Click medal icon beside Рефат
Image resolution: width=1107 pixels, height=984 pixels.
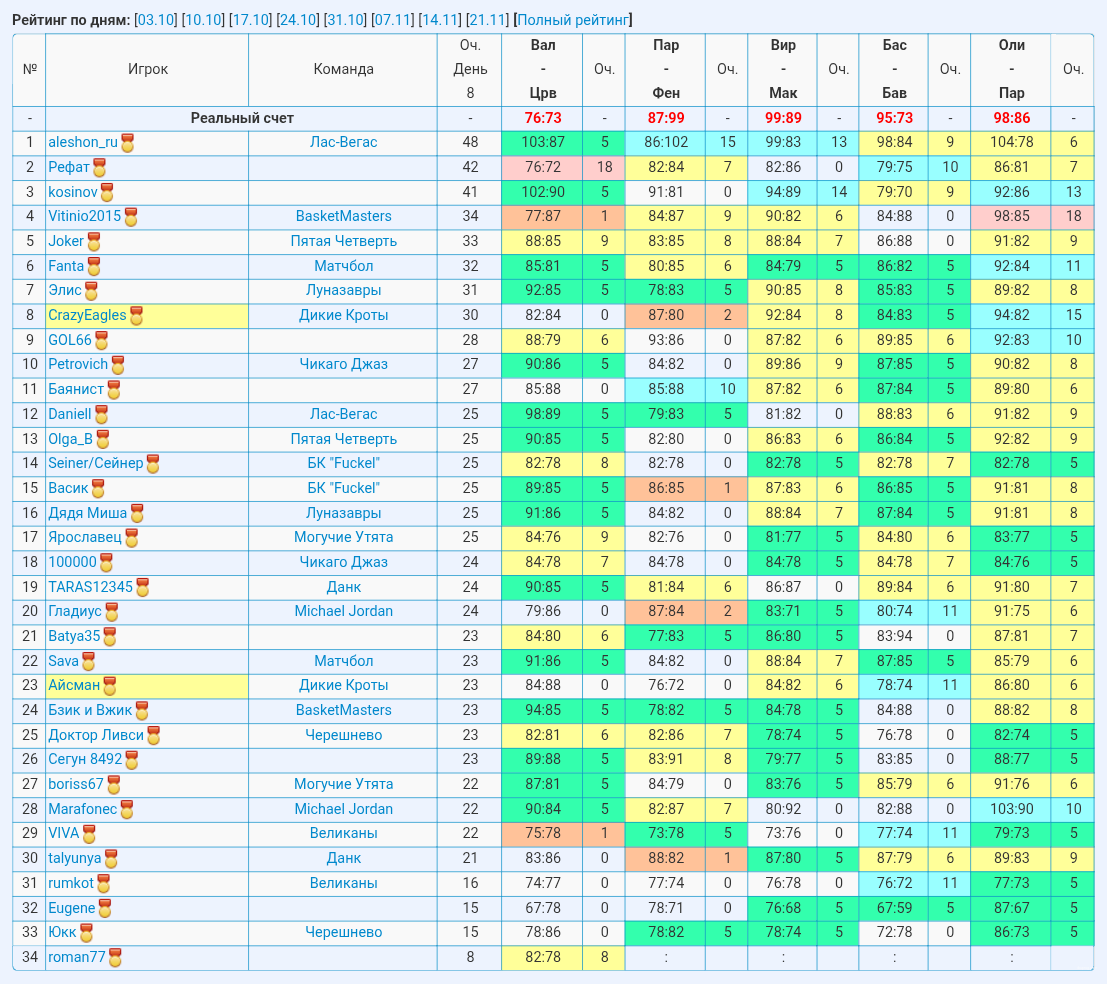tap(100, 168)
